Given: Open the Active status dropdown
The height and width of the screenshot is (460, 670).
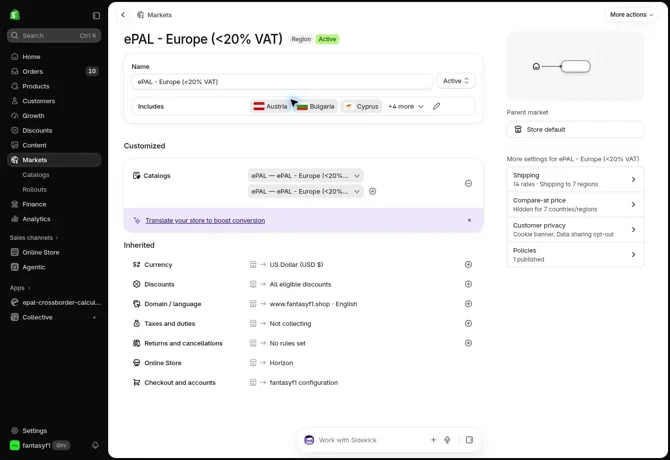Looking at the screenshot, I should 455,81.
